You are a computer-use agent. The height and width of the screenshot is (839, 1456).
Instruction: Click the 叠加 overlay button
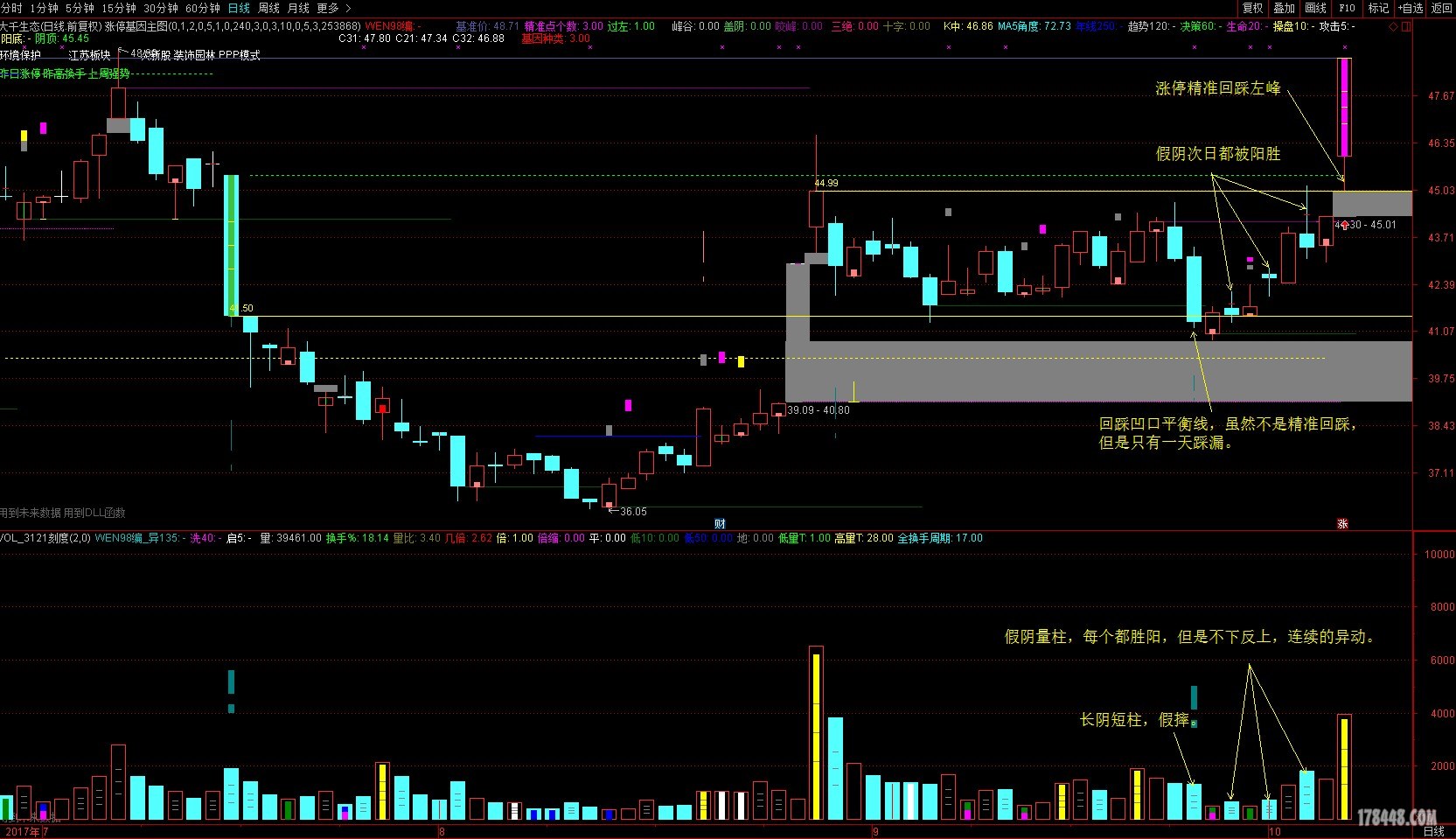1284,8
